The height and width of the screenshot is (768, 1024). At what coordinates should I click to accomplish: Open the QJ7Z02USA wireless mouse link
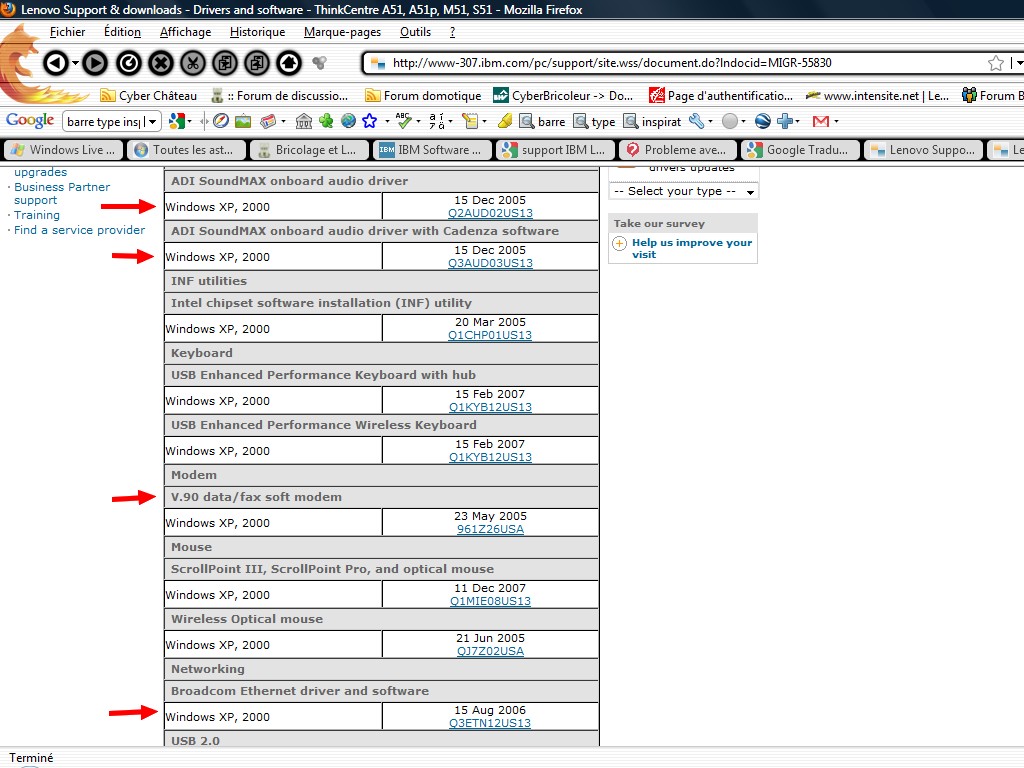(x=490, y=651)
